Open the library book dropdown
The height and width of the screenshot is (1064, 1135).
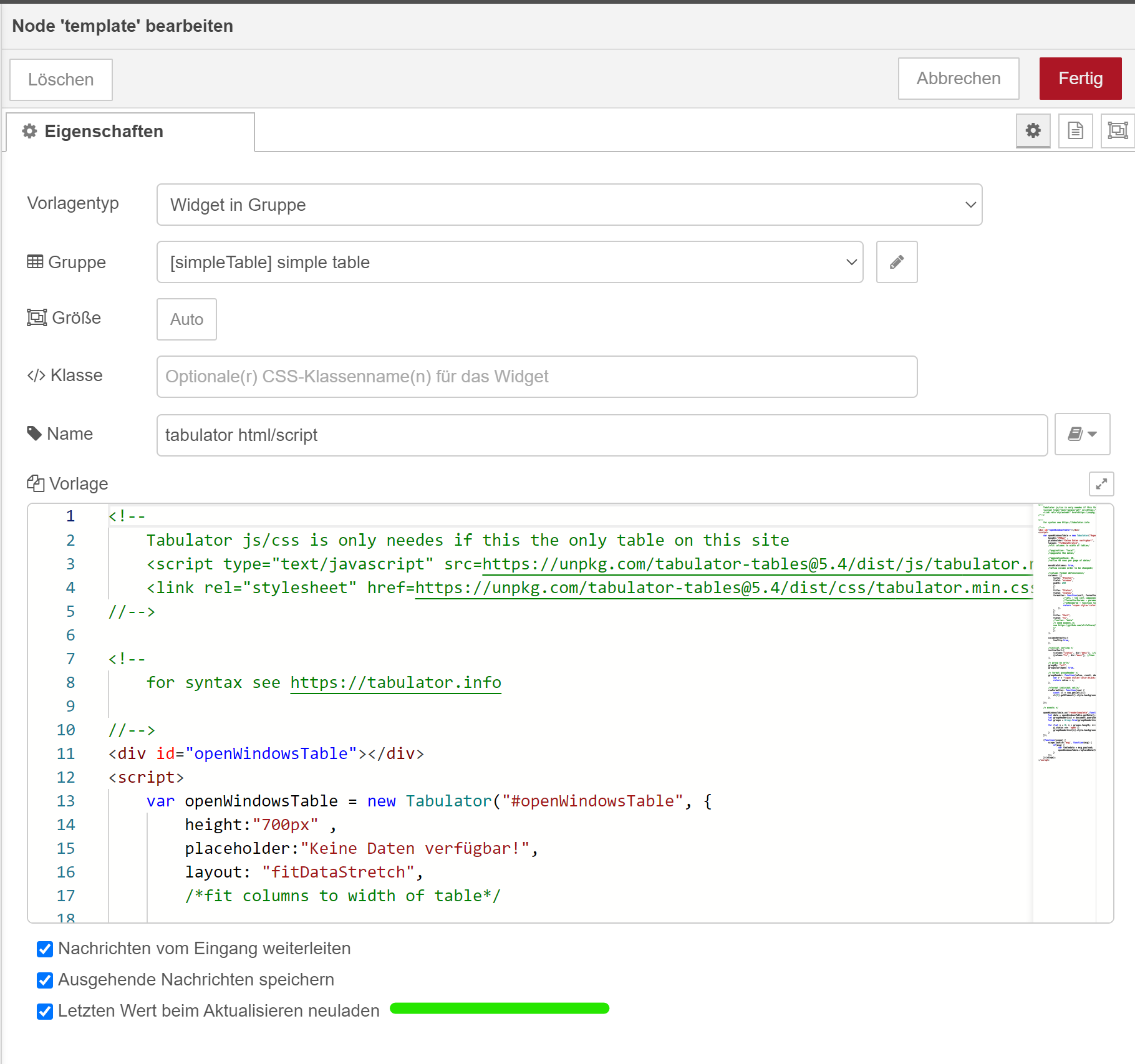click(x=1082, y=434)
